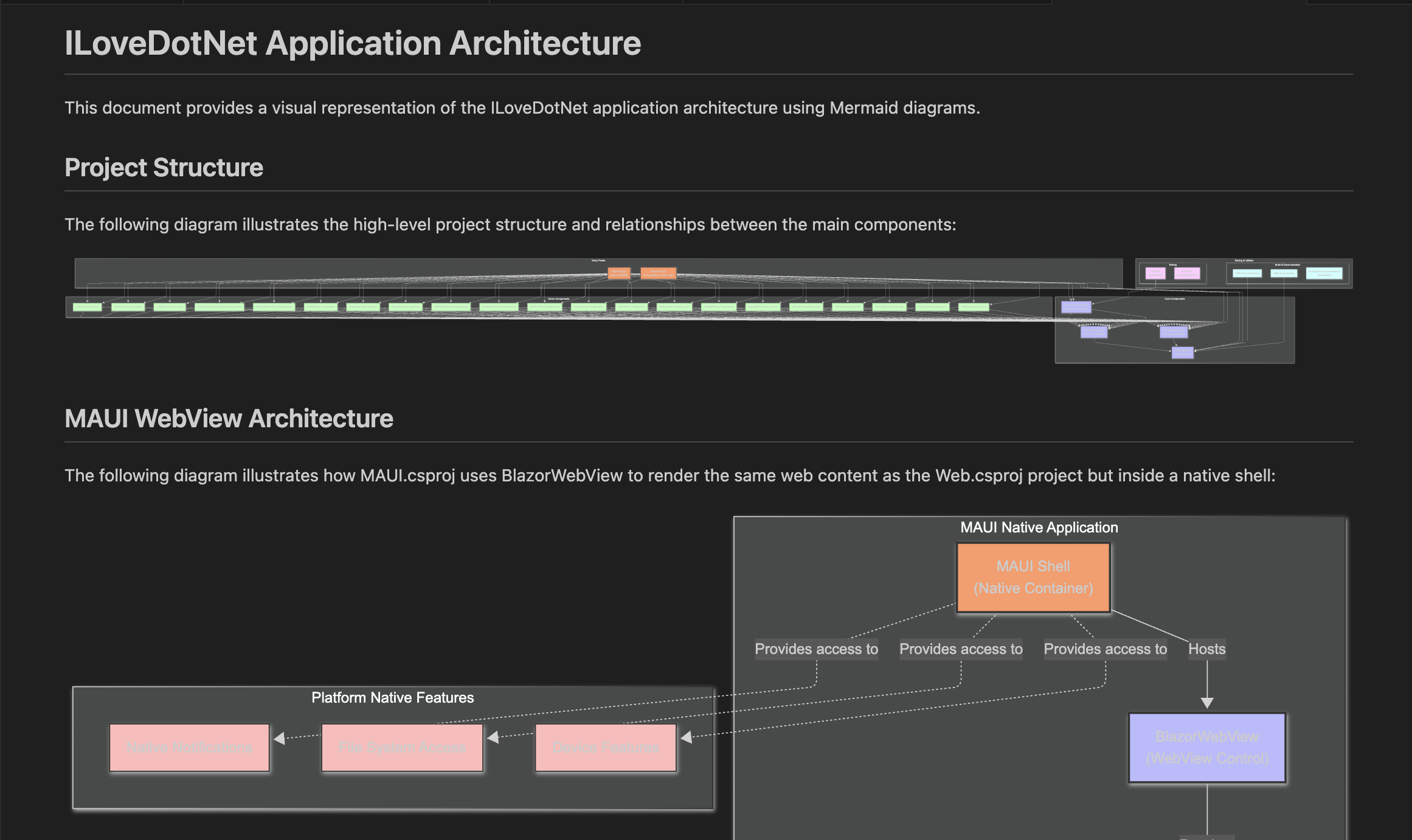Click the 'Platform Native Features' group title
The width and height of the screenshot is (1412, 840).
point(393,698)
